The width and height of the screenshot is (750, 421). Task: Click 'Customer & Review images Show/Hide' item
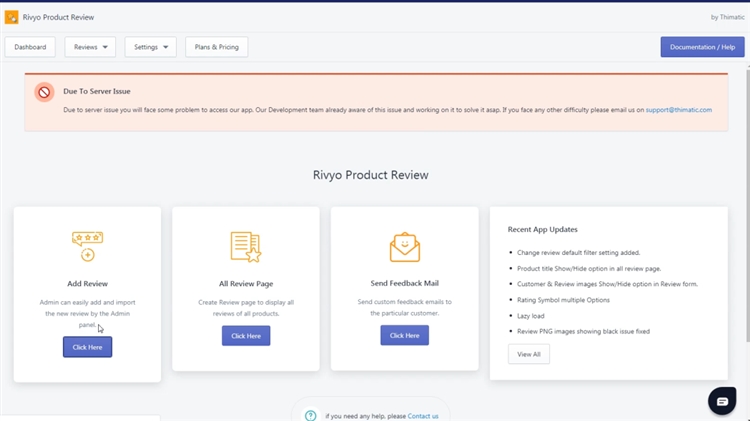point(607,284)
